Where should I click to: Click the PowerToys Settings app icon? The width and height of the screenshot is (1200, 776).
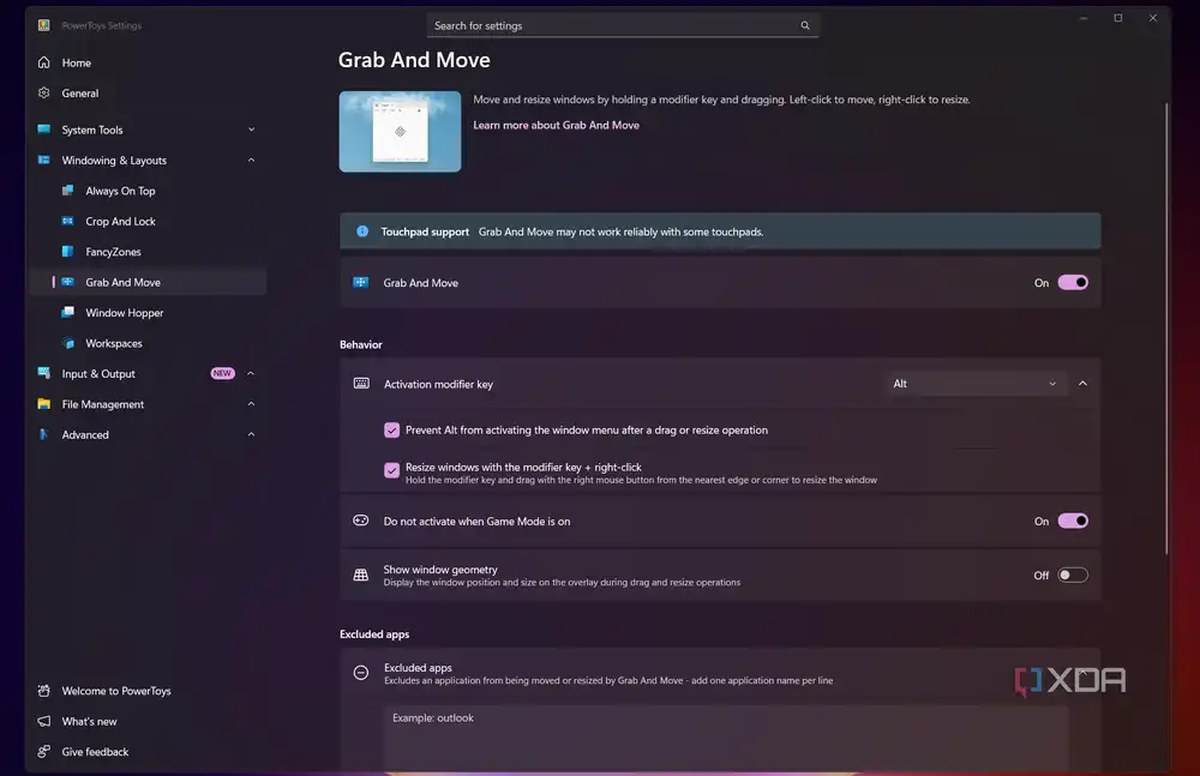point(44,25)
